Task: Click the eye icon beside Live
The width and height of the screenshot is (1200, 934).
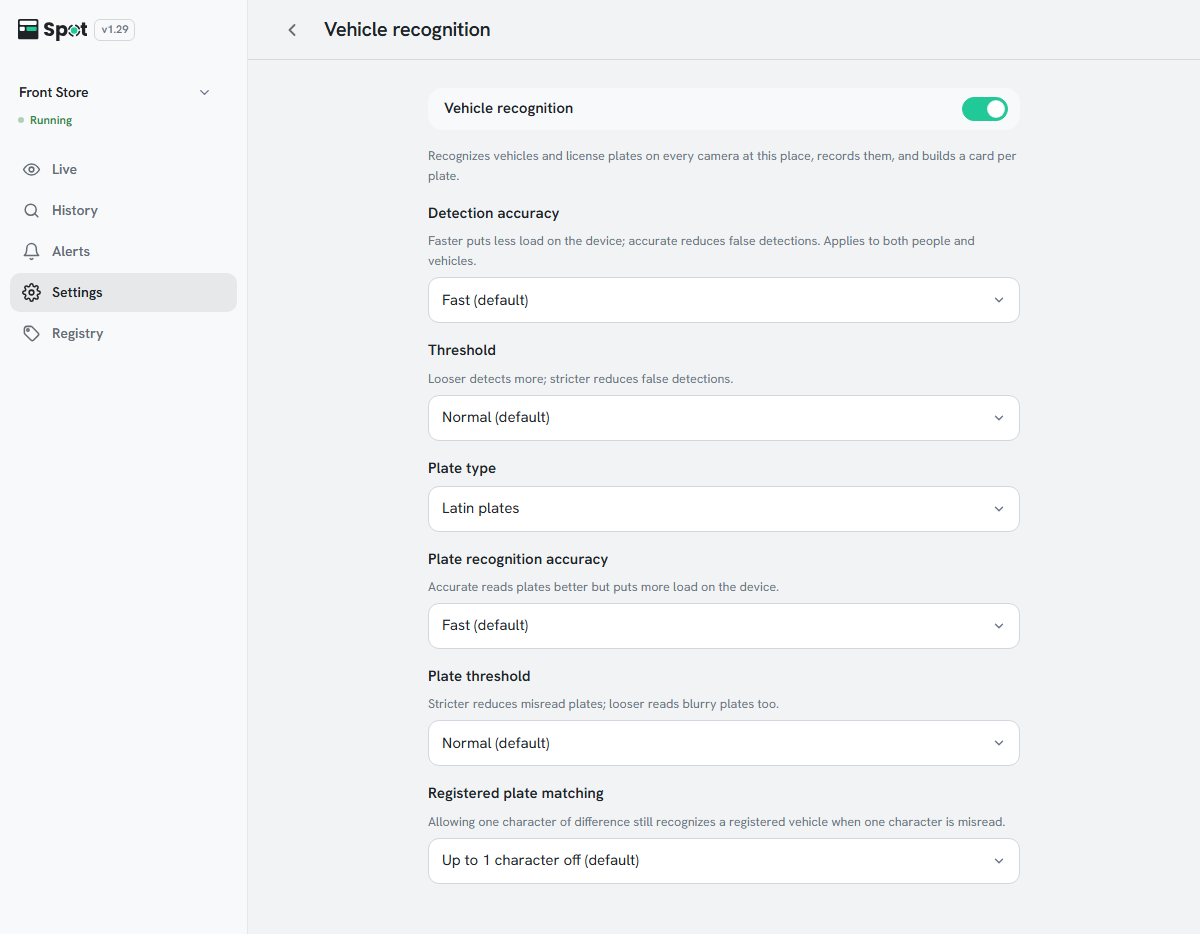Action: [32, 170]
